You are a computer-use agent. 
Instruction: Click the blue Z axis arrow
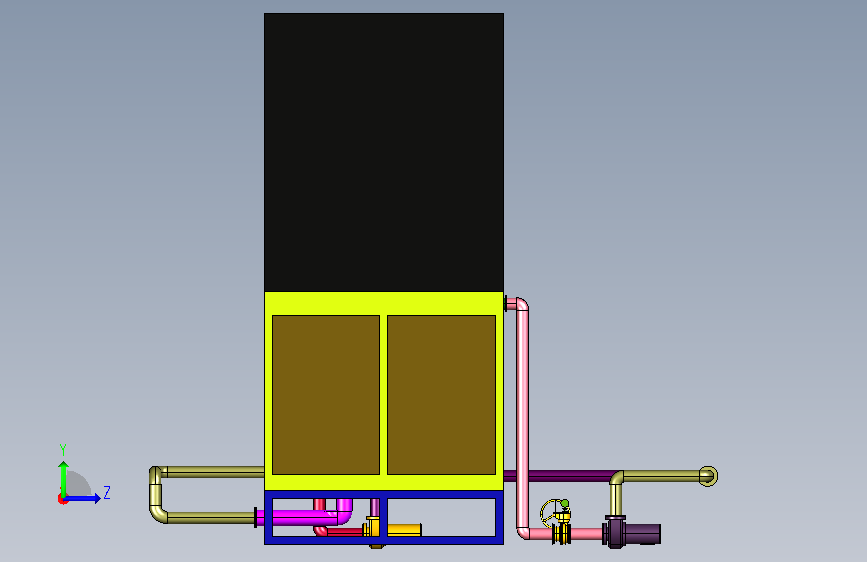tap(83, 498)
